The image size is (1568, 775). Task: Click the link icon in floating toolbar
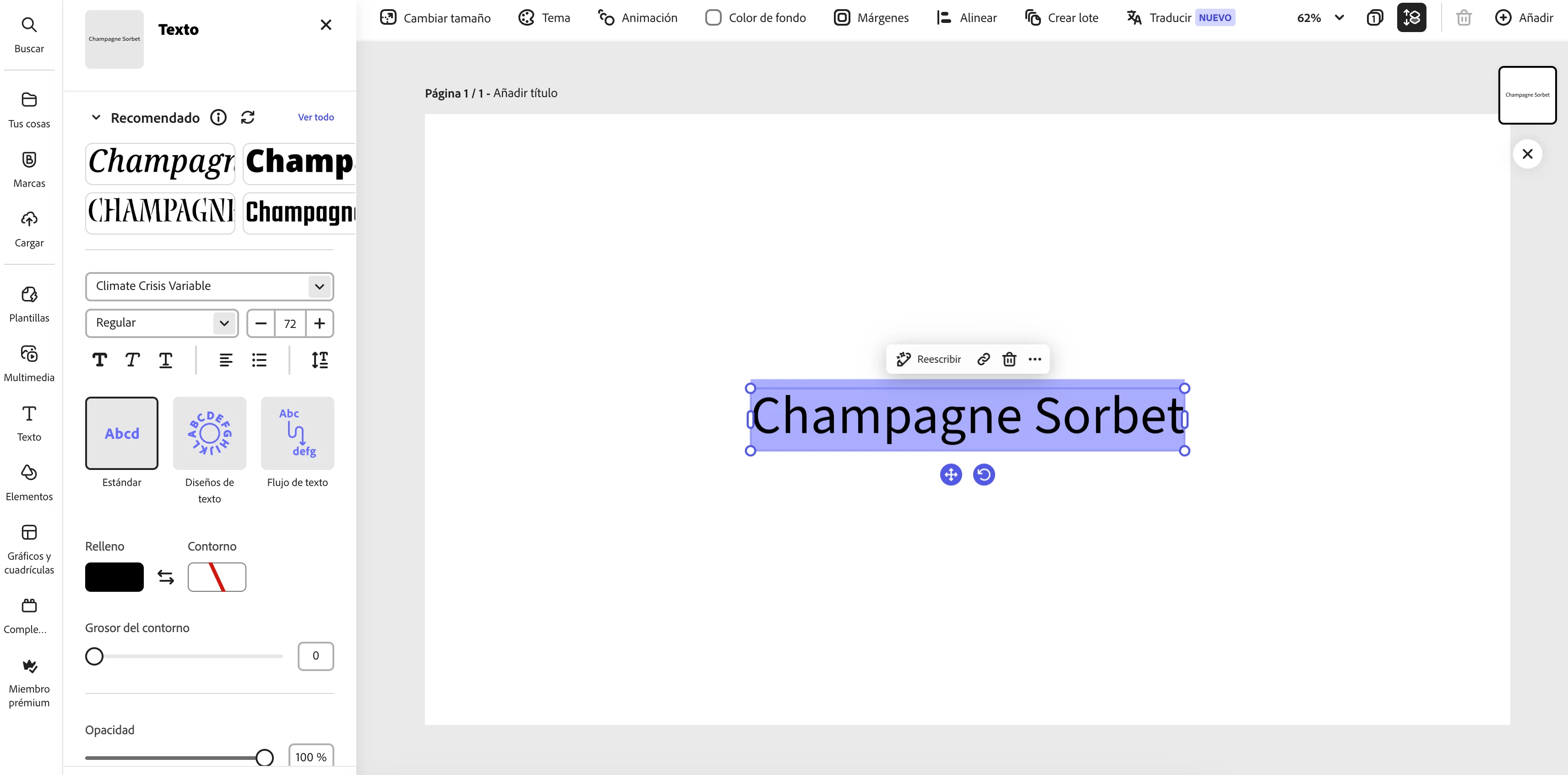coord(983,359)
